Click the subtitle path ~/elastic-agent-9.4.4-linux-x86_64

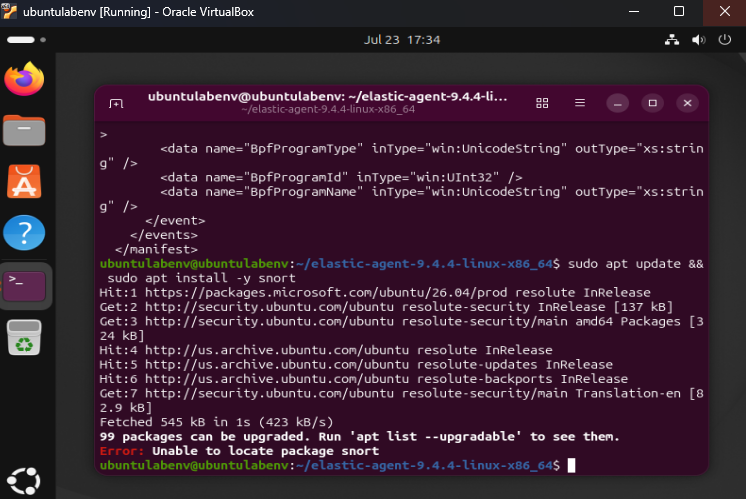(328, 109)
